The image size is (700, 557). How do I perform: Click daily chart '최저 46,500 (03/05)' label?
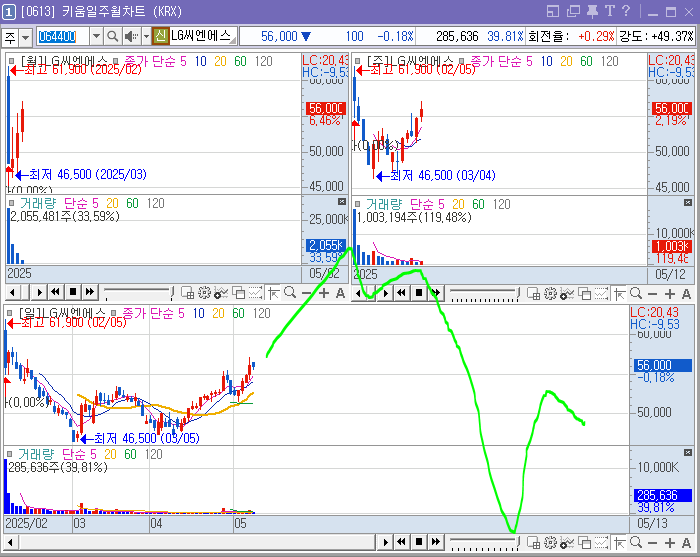[x=146, y=438]
